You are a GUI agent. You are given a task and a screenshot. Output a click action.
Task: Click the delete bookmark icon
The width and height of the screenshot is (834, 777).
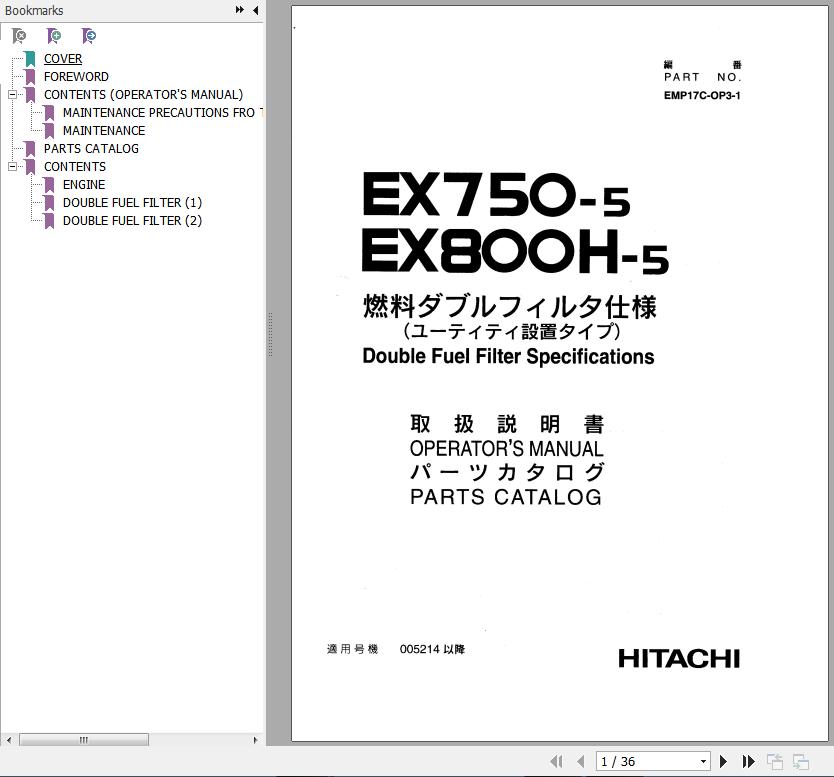pos(19,36)
